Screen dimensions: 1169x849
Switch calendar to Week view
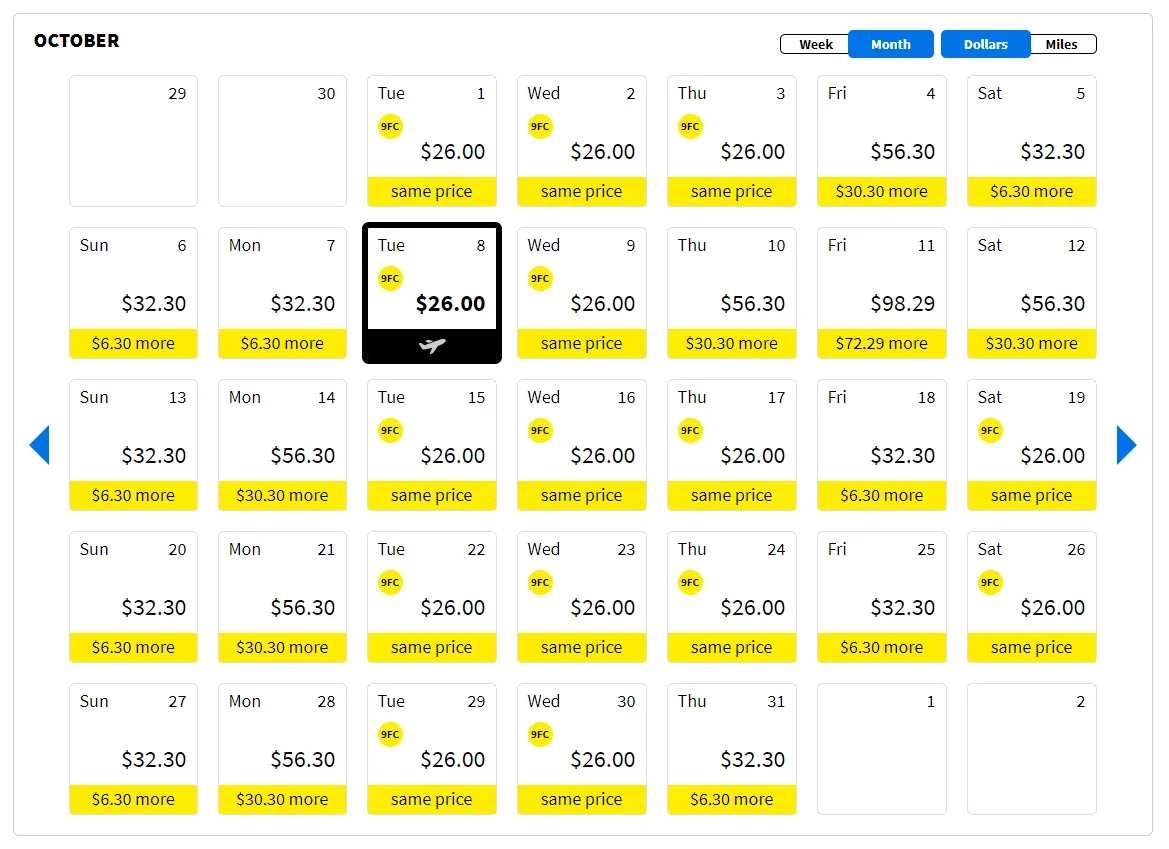pos(815,45)
